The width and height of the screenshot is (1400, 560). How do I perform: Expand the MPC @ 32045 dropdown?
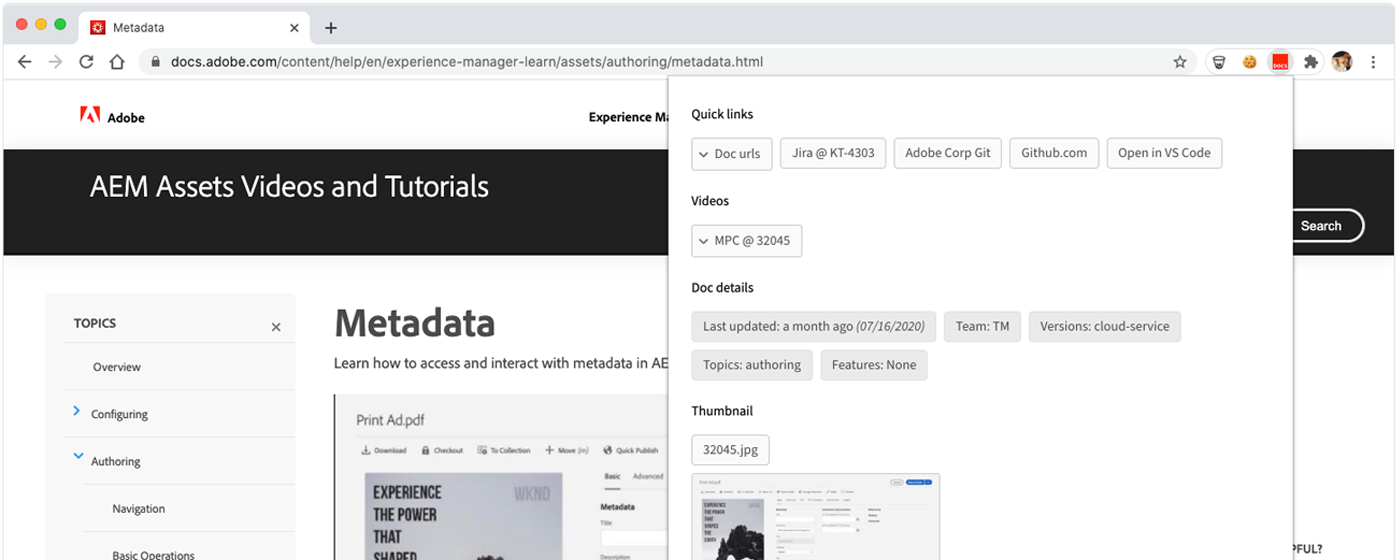coord(746,241)
